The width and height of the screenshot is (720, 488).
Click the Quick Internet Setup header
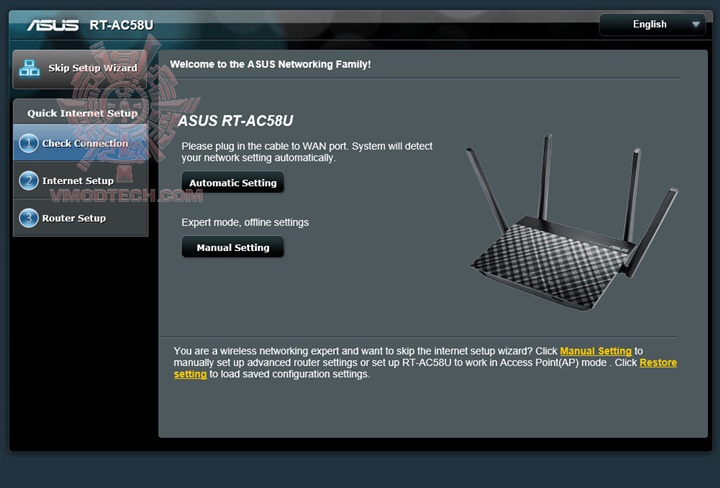(x=82, y=113)
